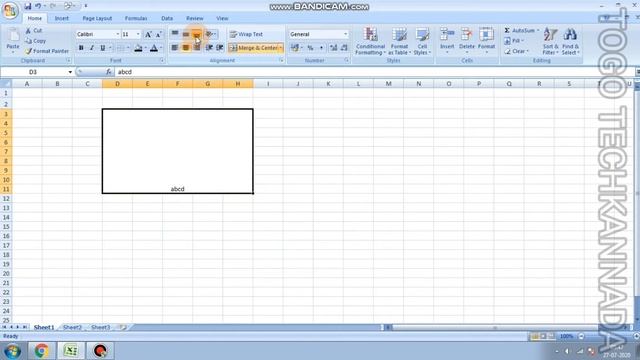Screen dimensions: 640x360
Task: Expand the Alignment dialog launcher
Action: click(281, 60)
